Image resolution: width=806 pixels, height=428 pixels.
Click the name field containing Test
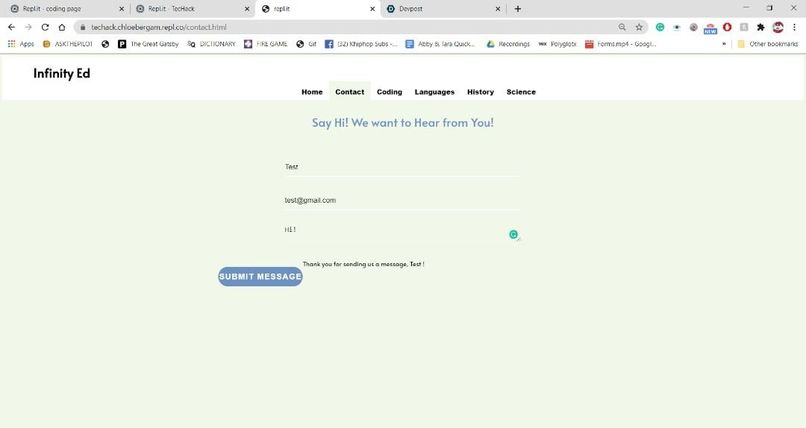point(402,167)
